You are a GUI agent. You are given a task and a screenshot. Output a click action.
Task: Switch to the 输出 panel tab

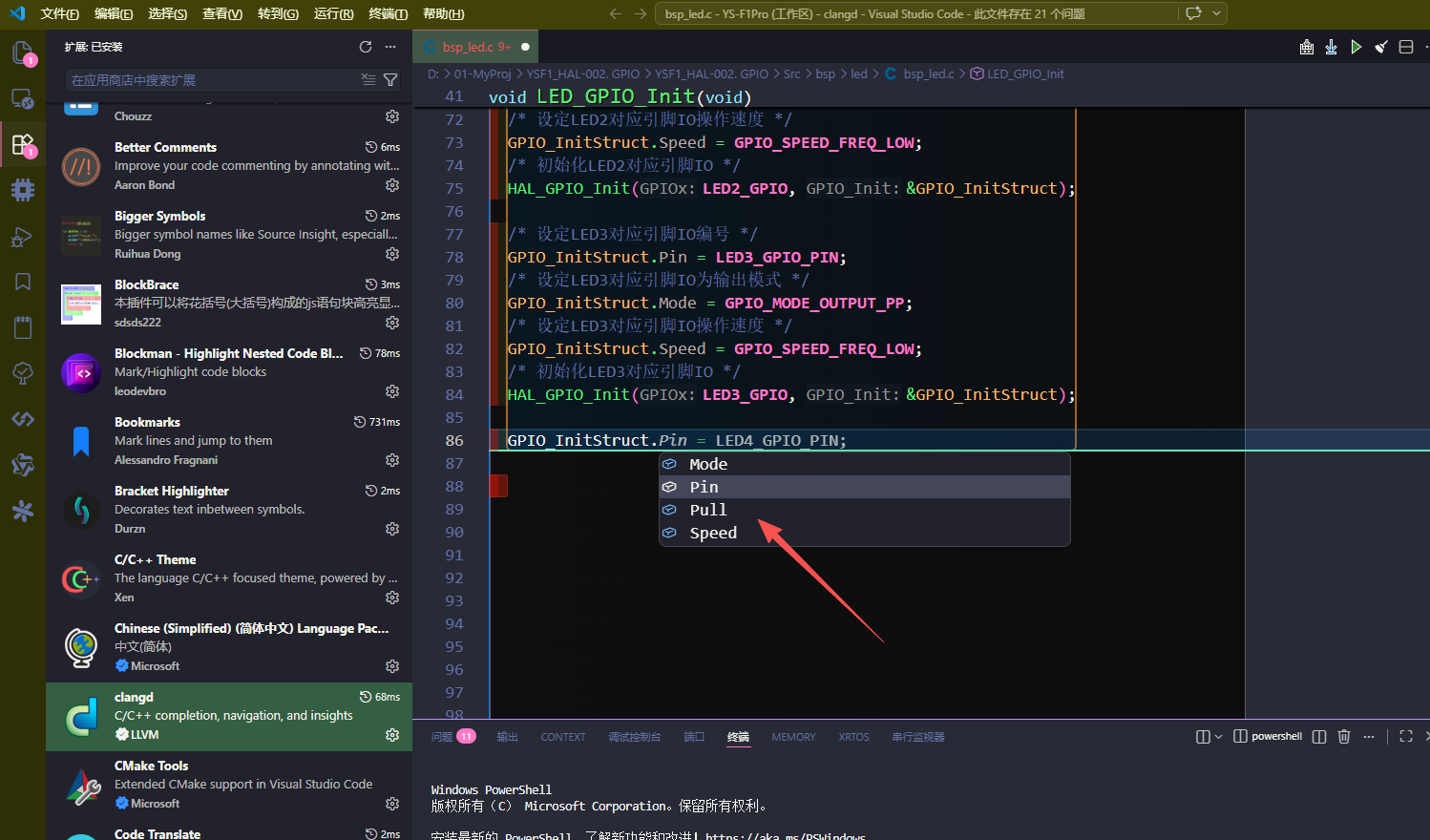coord(507,737)
